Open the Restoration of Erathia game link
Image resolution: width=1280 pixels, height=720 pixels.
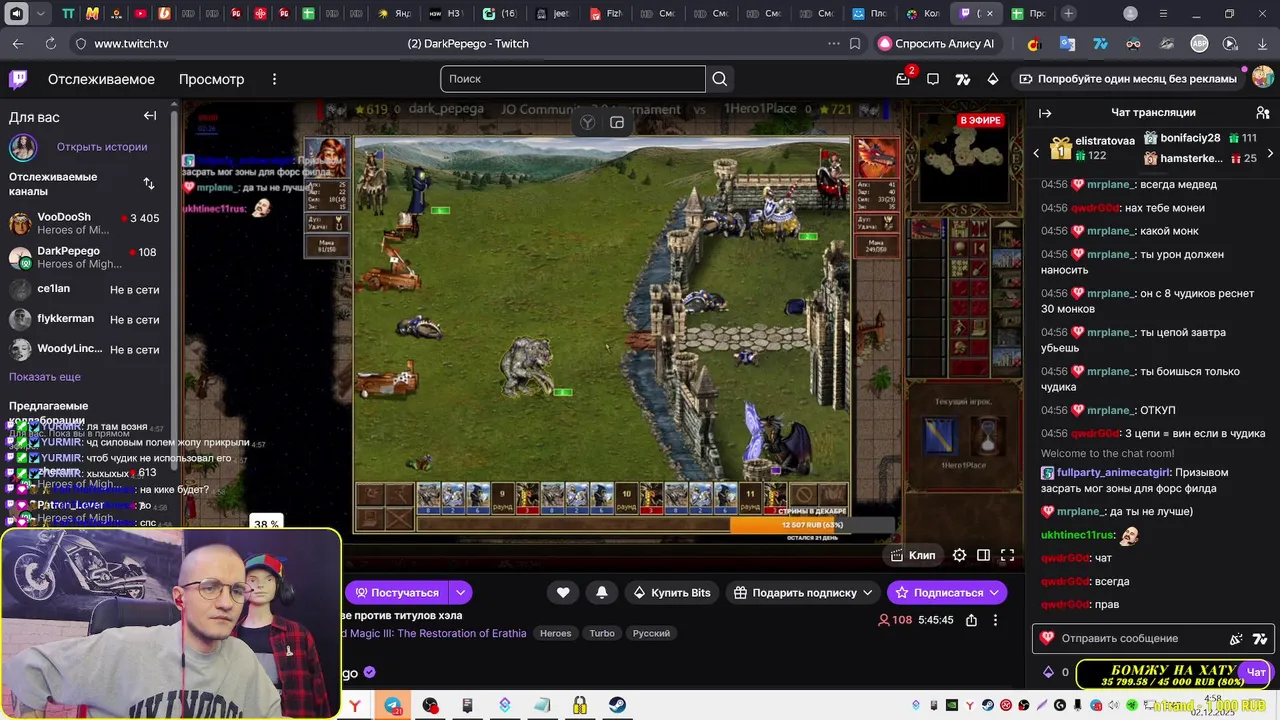tap(434, 633)
